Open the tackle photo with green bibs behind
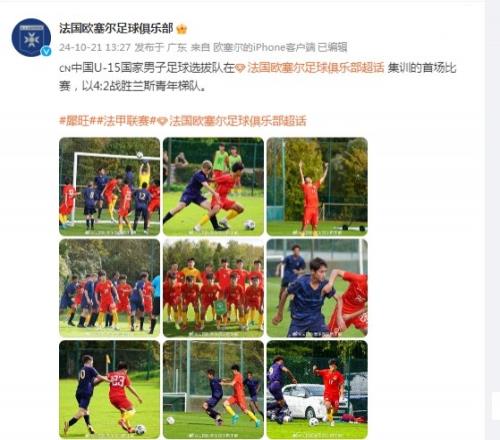Screen dimensions: 500x440 tap(213, 187)
